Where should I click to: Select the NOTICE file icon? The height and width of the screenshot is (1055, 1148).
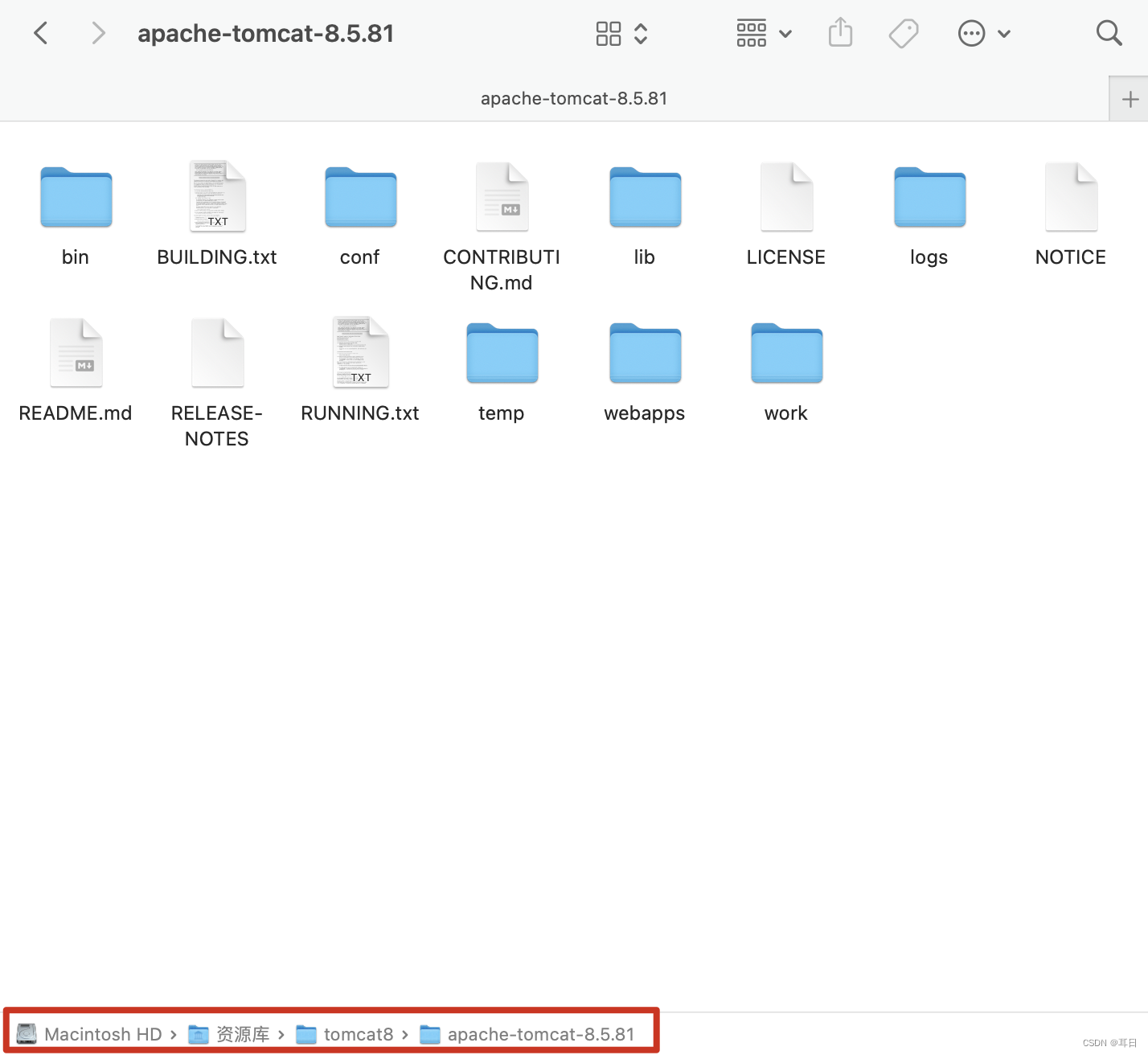click(x=1071, y=196)
